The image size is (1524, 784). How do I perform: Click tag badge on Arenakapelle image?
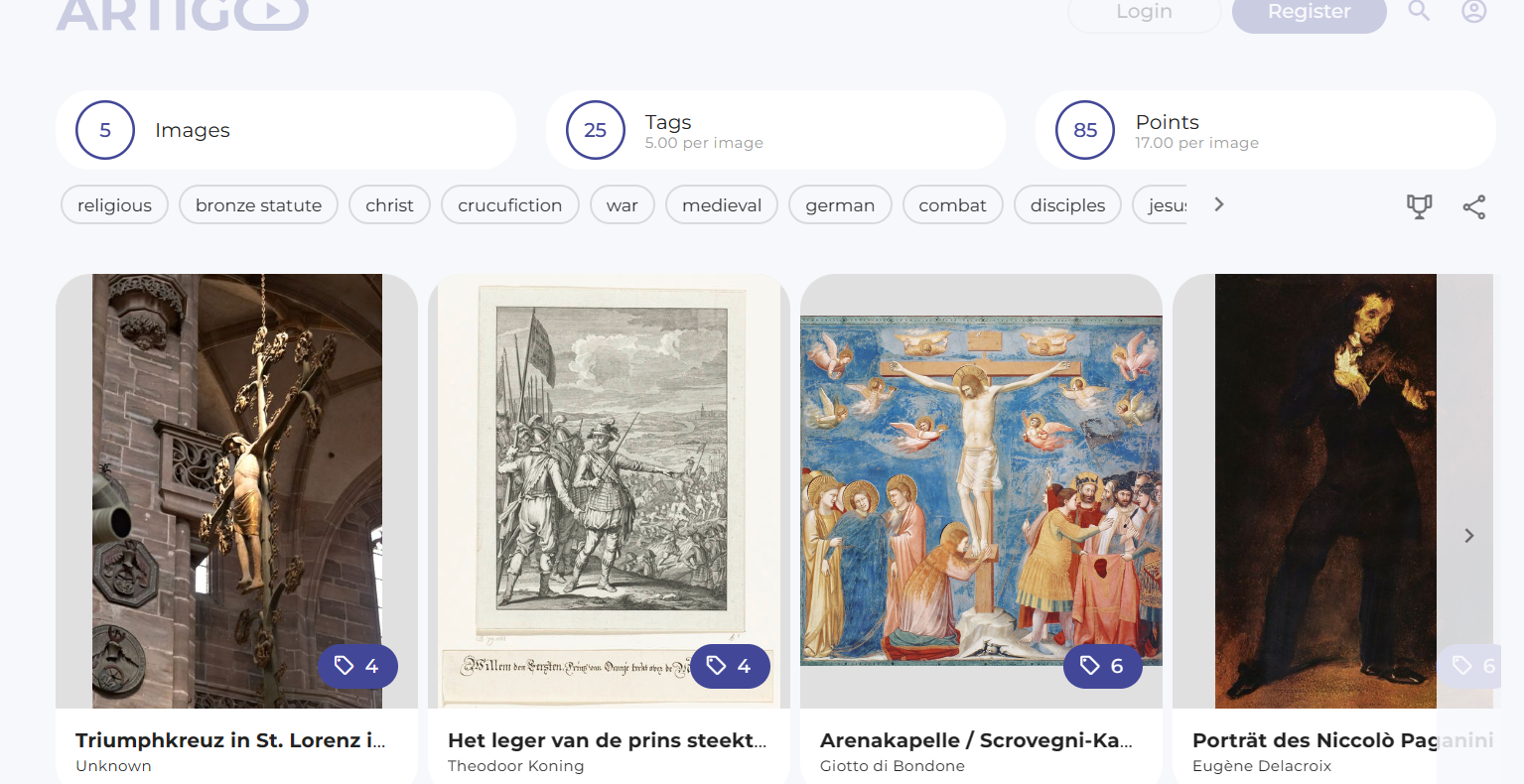tap(1102, 666)
